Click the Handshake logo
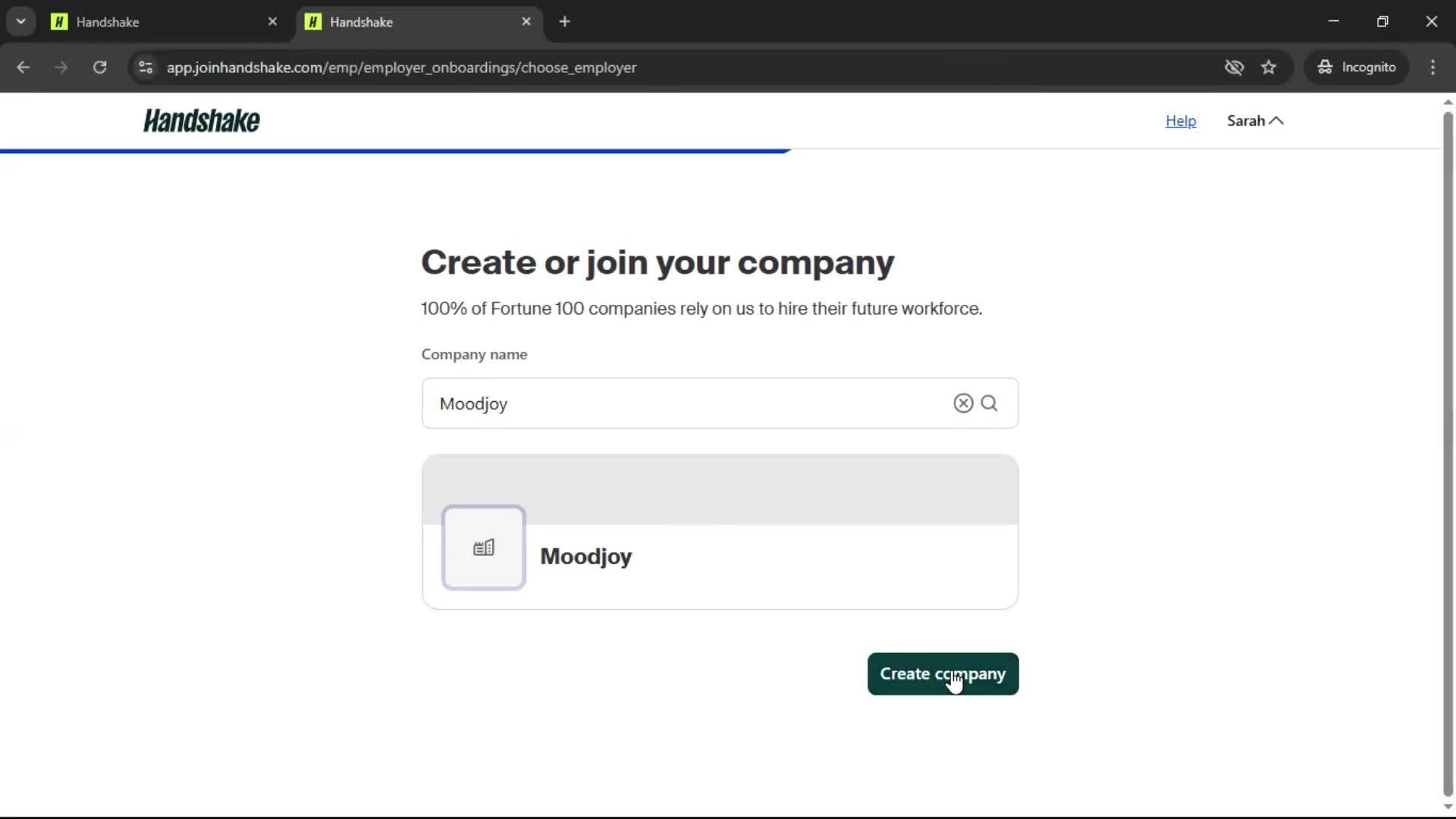 (x=202, y=121)
